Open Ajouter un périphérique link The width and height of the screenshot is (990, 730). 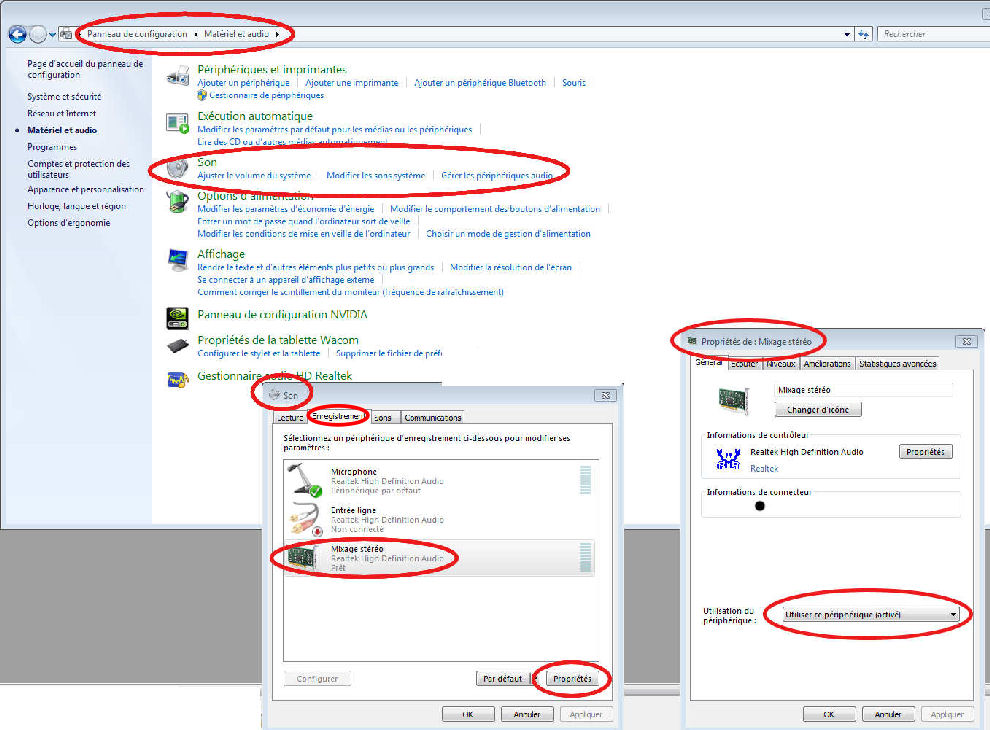(243, 83)
